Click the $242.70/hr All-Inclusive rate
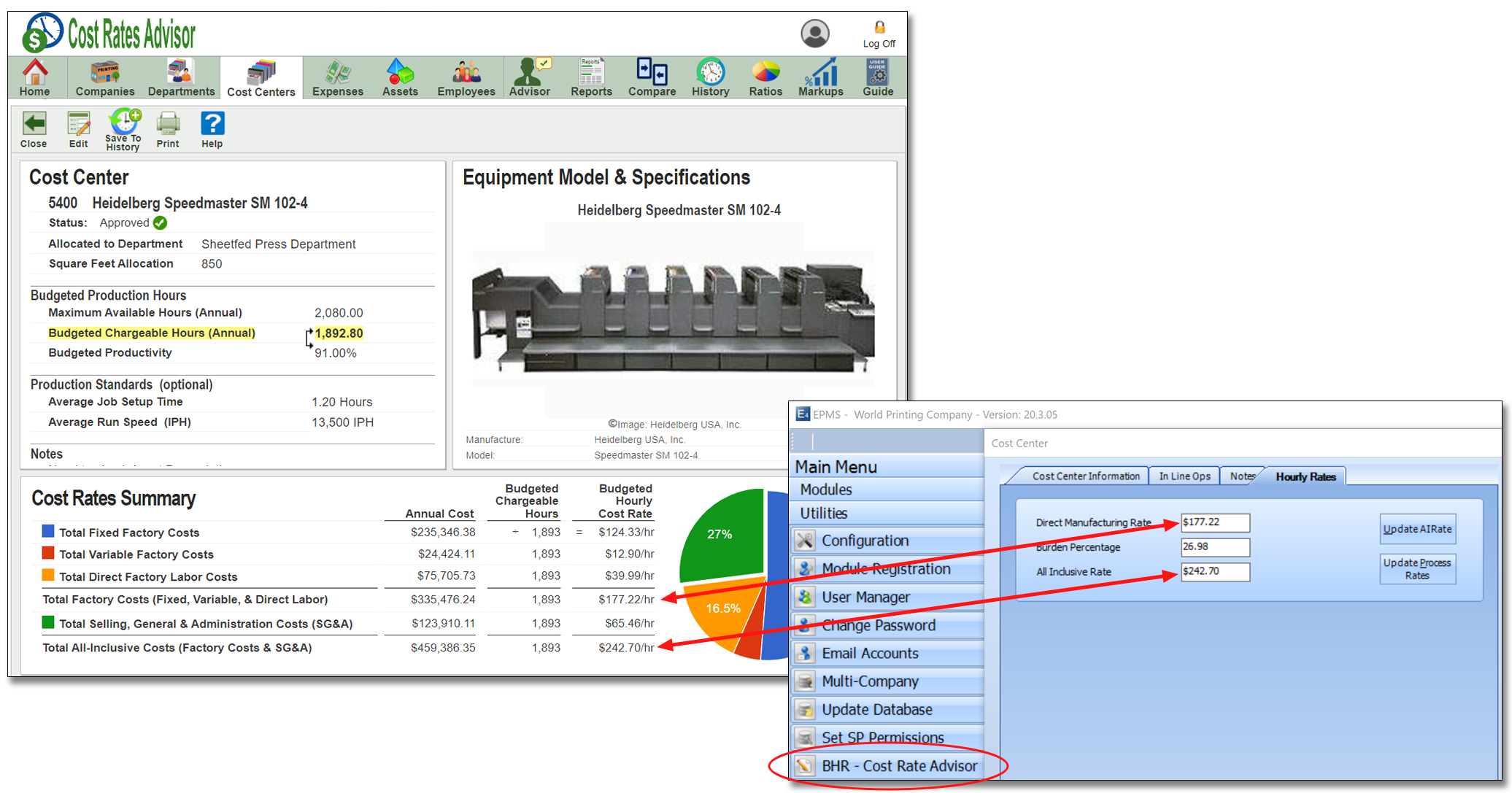The image size is (1512, 793). (x=626, y=647)
